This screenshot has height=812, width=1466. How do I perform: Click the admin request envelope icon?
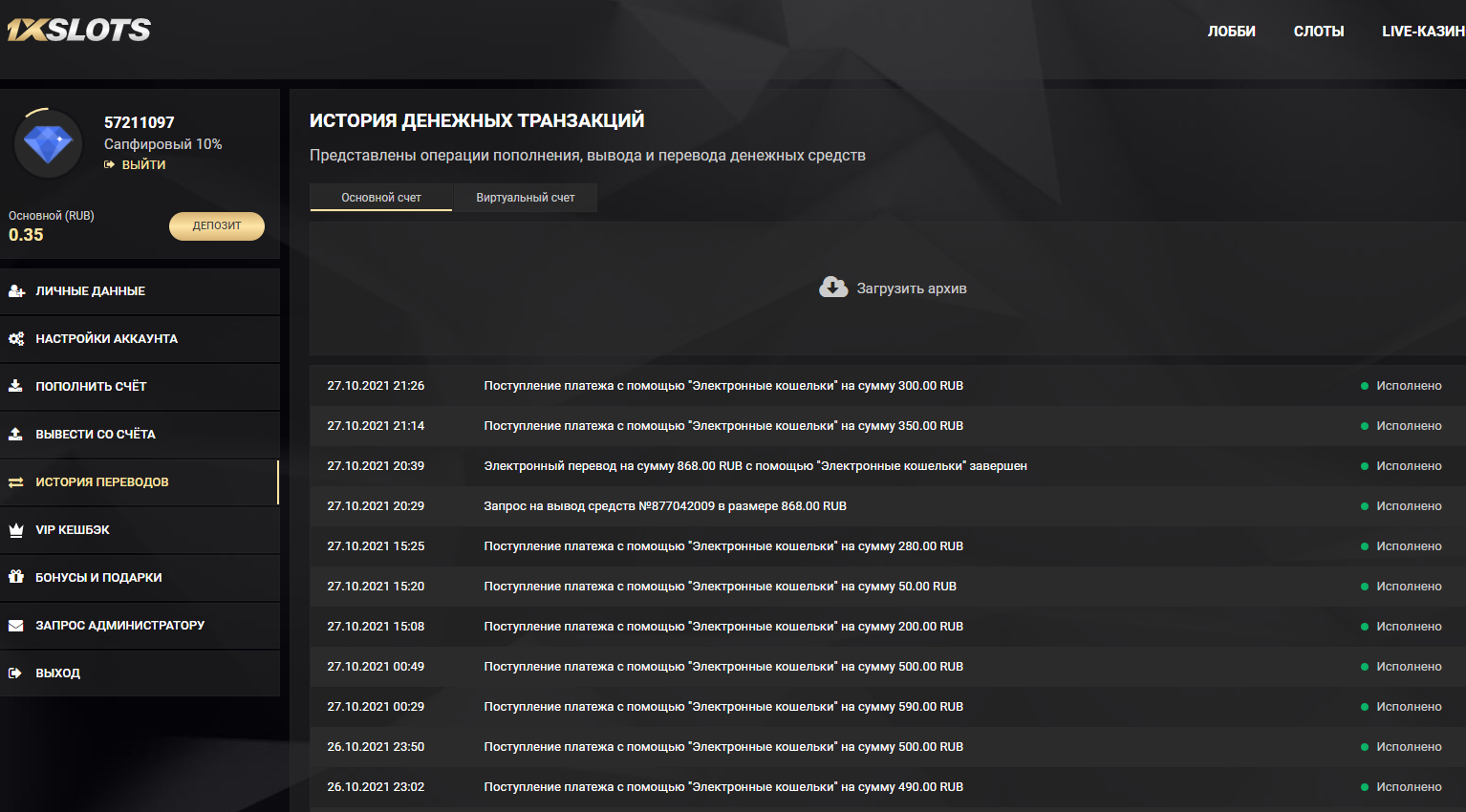[x=16, y=626]
